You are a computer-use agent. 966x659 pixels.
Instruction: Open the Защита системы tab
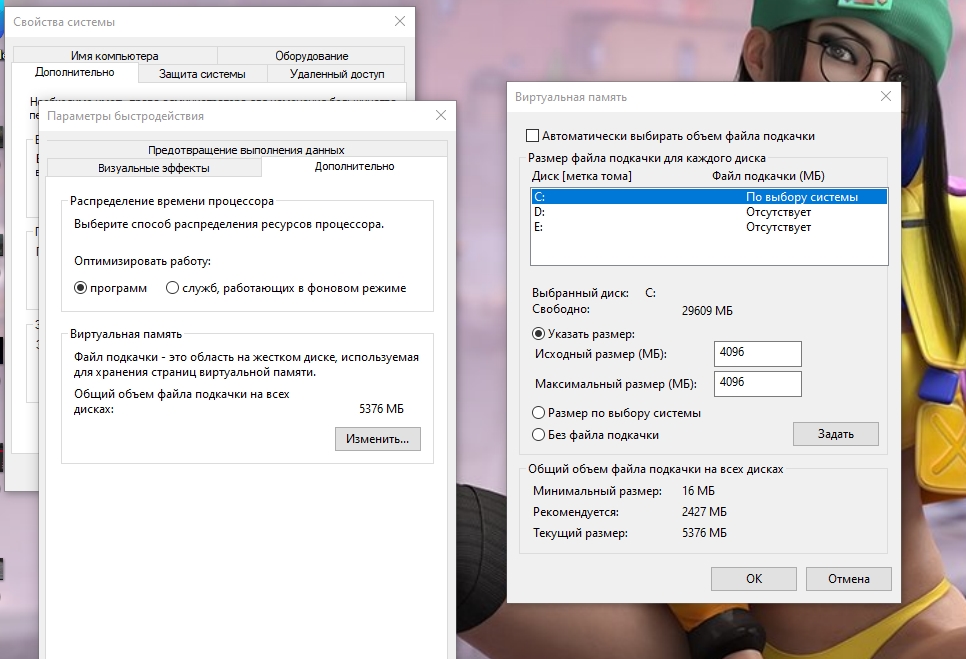coord(201,74)
